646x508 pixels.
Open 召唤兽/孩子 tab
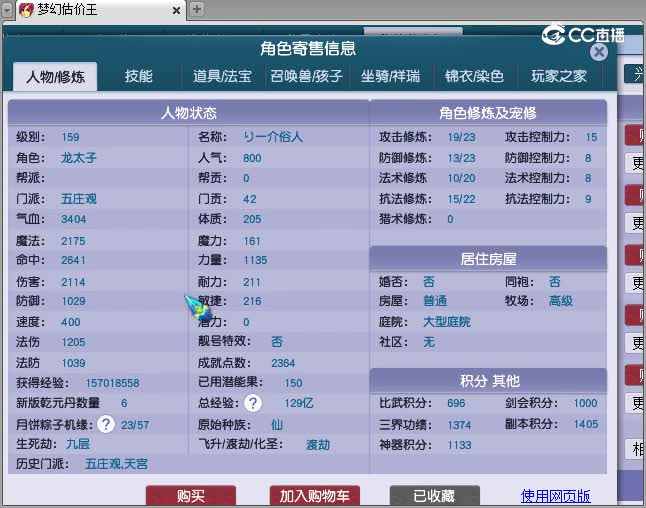307,76
